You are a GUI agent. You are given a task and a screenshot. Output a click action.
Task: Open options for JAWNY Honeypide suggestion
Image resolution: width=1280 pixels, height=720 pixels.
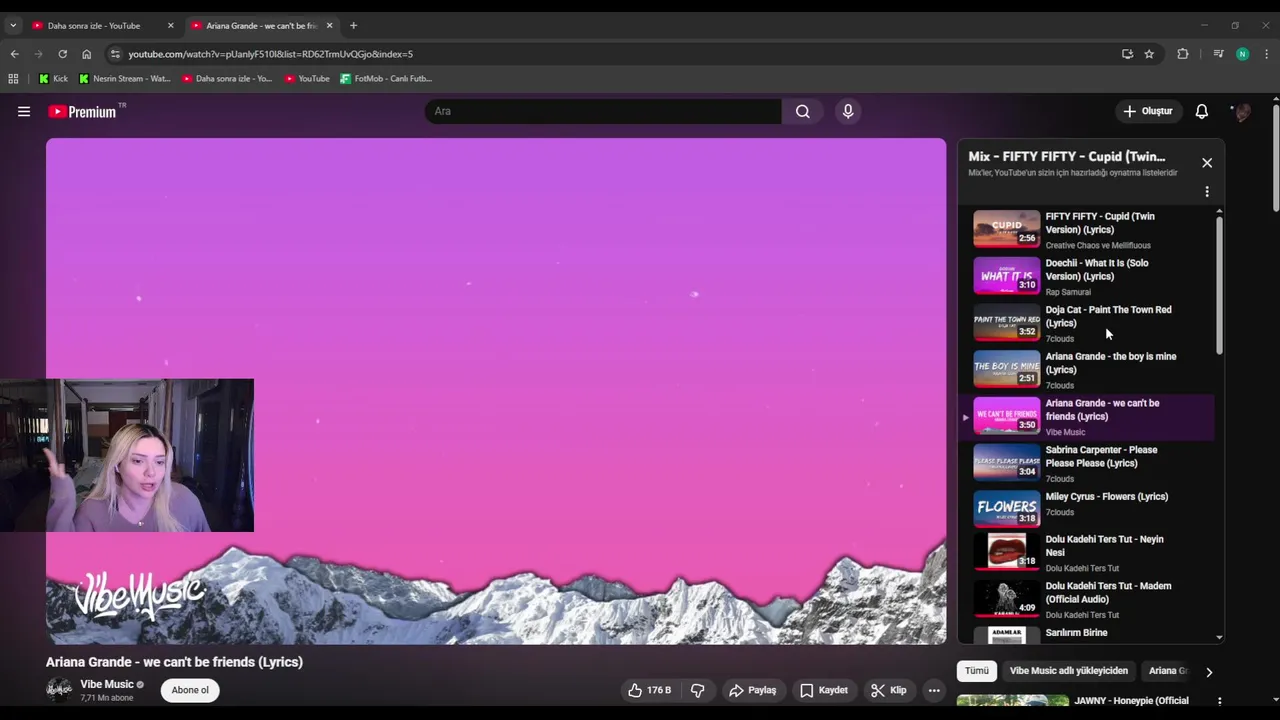[1219, 701]
